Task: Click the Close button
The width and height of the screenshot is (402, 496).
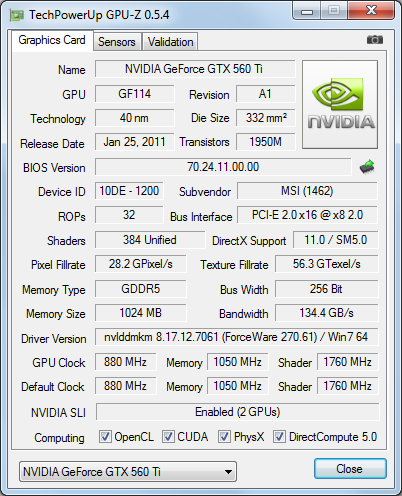Action: pyautogui.click(x=350, y=469)
